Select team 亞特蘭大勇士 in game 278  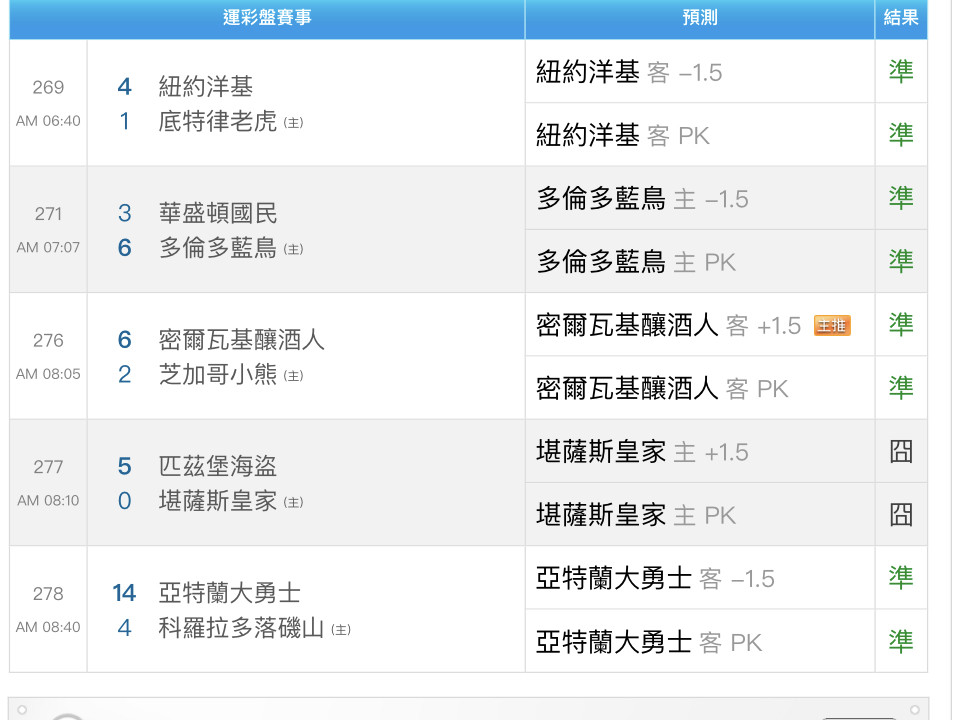click(229, 593)
